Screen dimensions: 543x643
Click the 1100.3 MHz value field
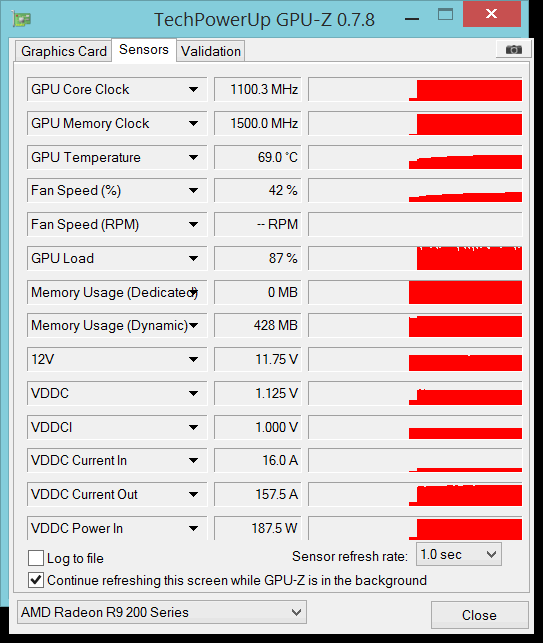click(x=258, y=89)
